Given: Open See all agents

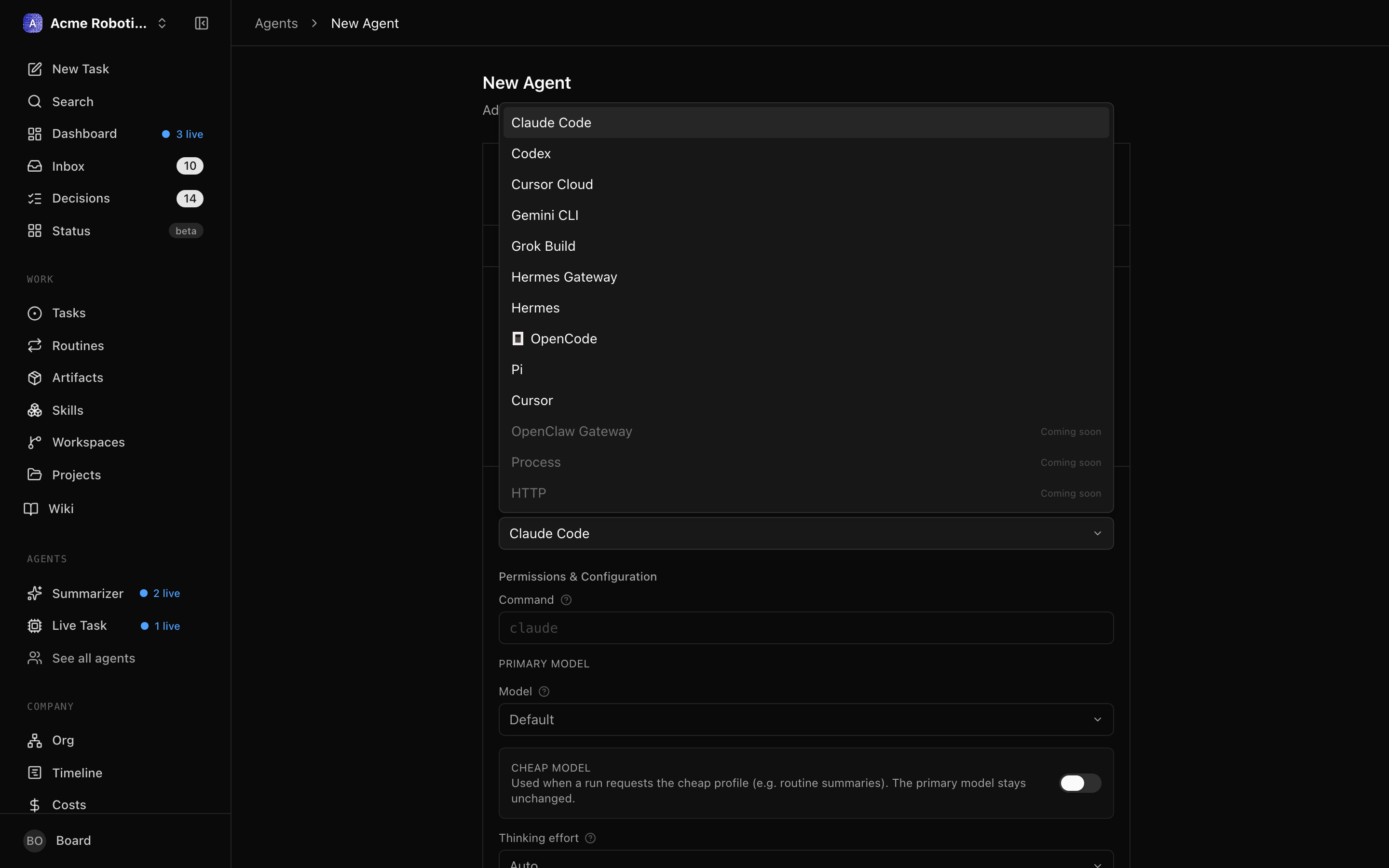Looking at the screenshot, I should 115,658.
